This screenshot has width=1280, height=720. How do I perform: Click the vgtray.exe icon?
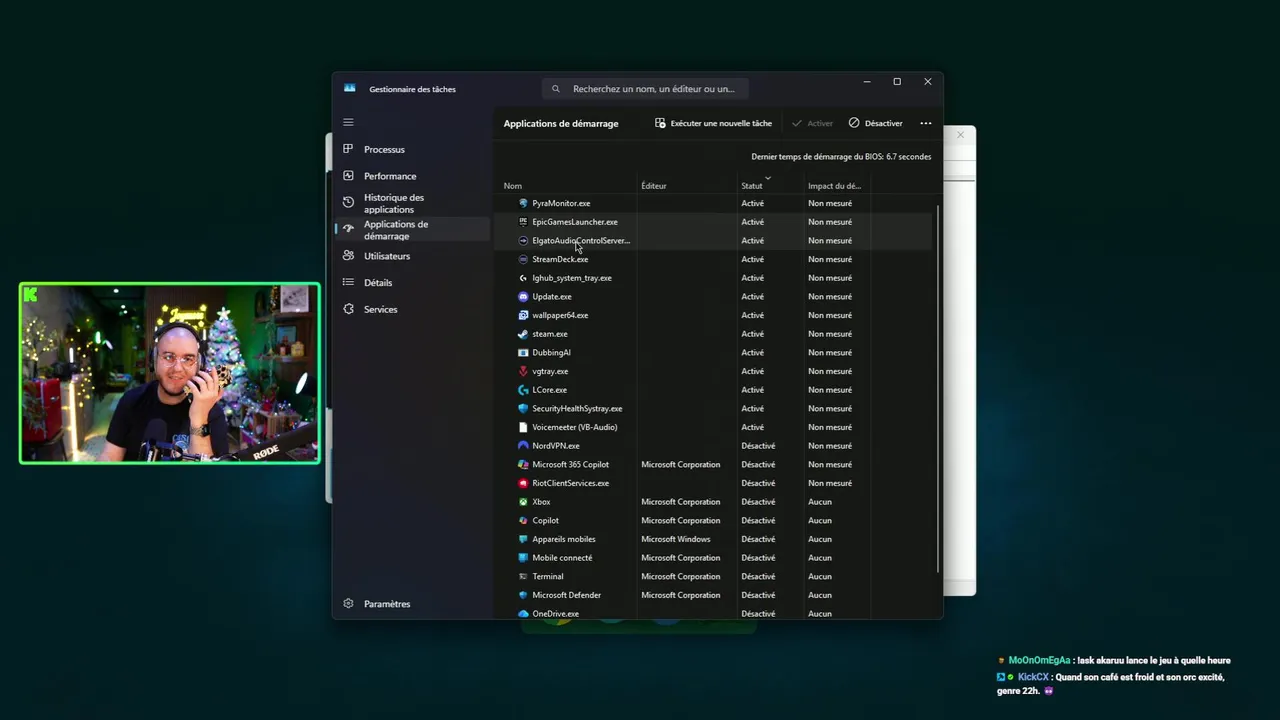pos(523,371)
